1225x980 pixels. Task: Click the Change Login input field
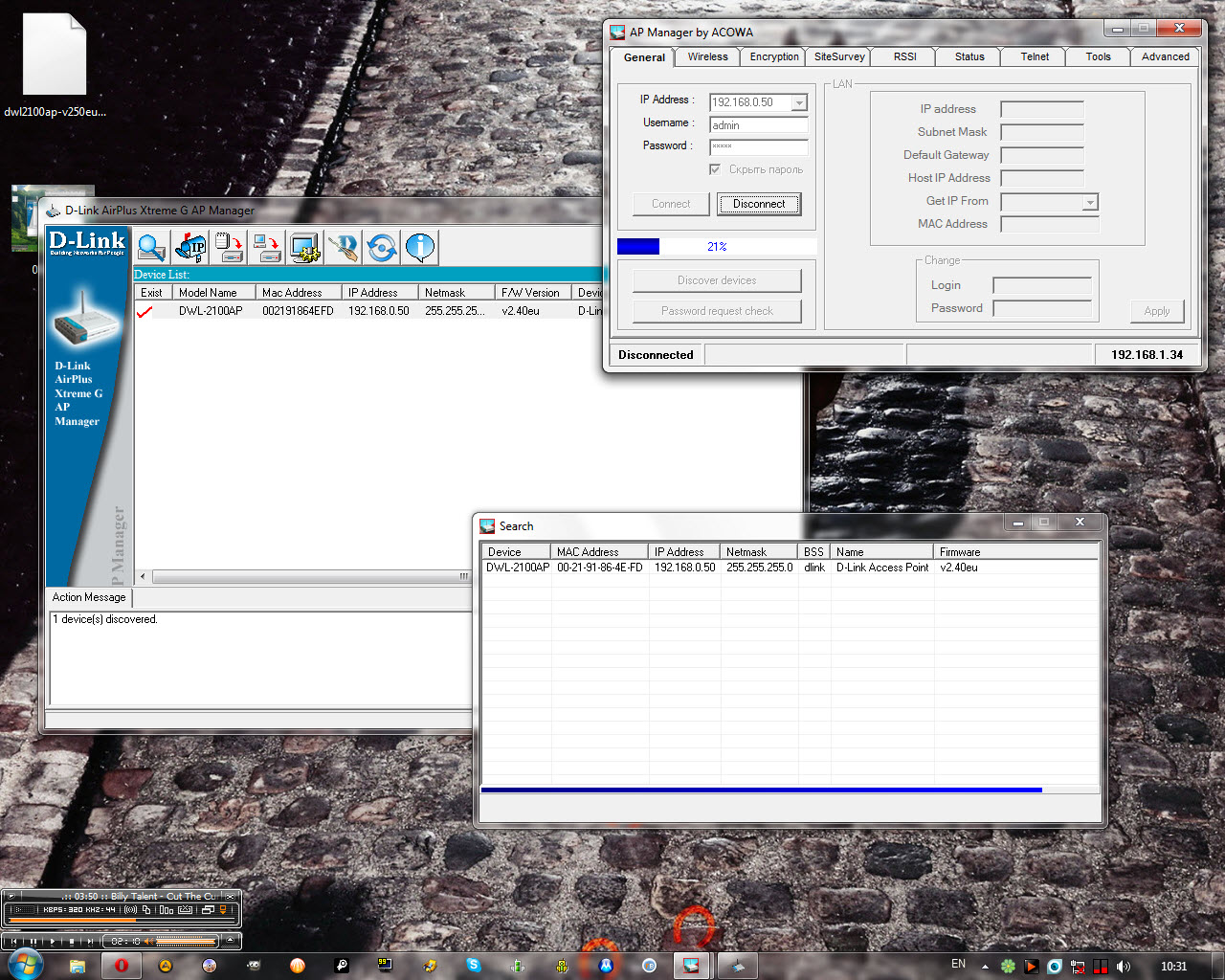(1042, 285)
